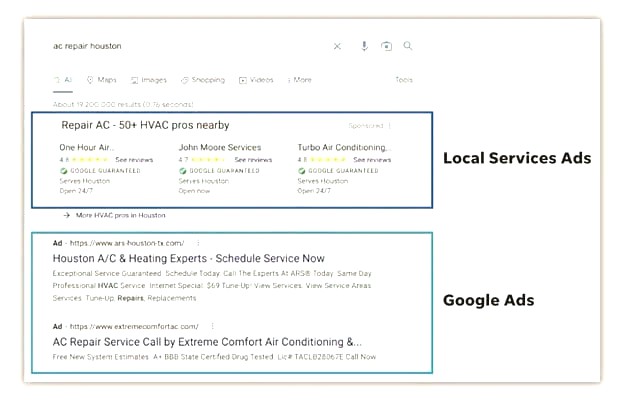This screenshot has width=624, height=400.
Task: Open Houston A/C & Heating Experts ad
Action: point(189,258)
